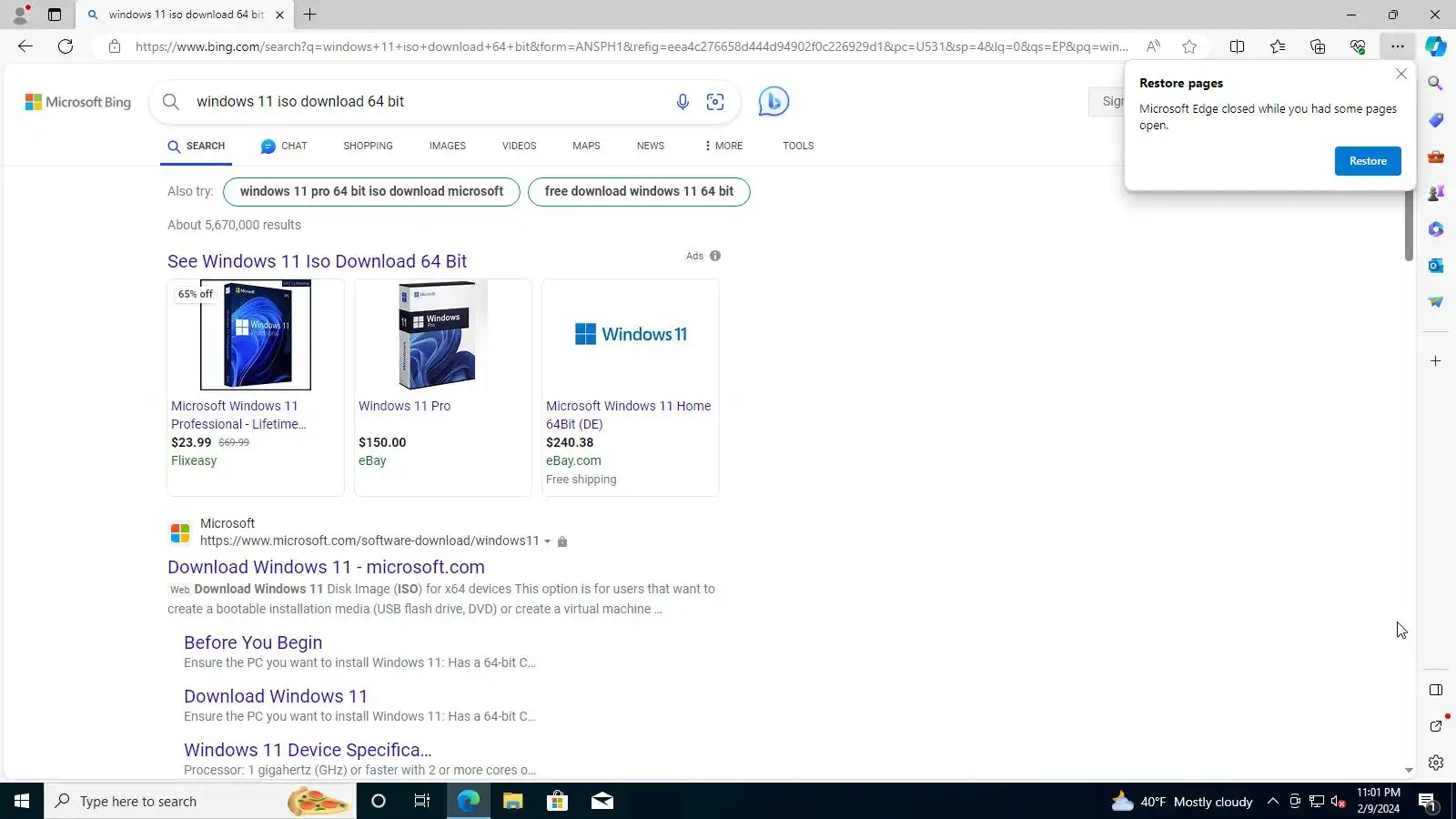Open Windows 11 Pro eBay product image
1456x819 pixels.
coord(443,335)
